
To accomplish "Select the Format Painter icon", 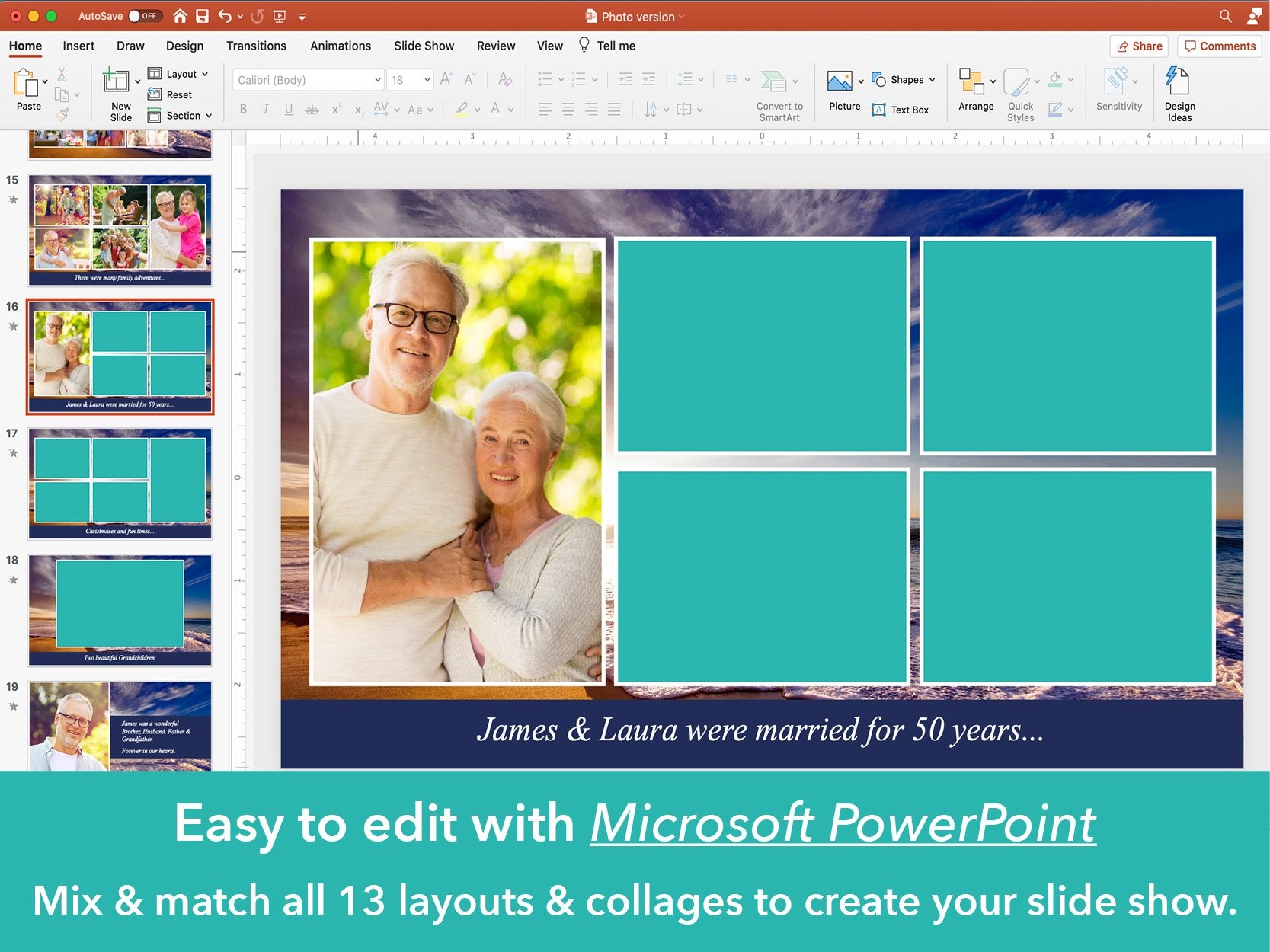I will pos(62,114).
